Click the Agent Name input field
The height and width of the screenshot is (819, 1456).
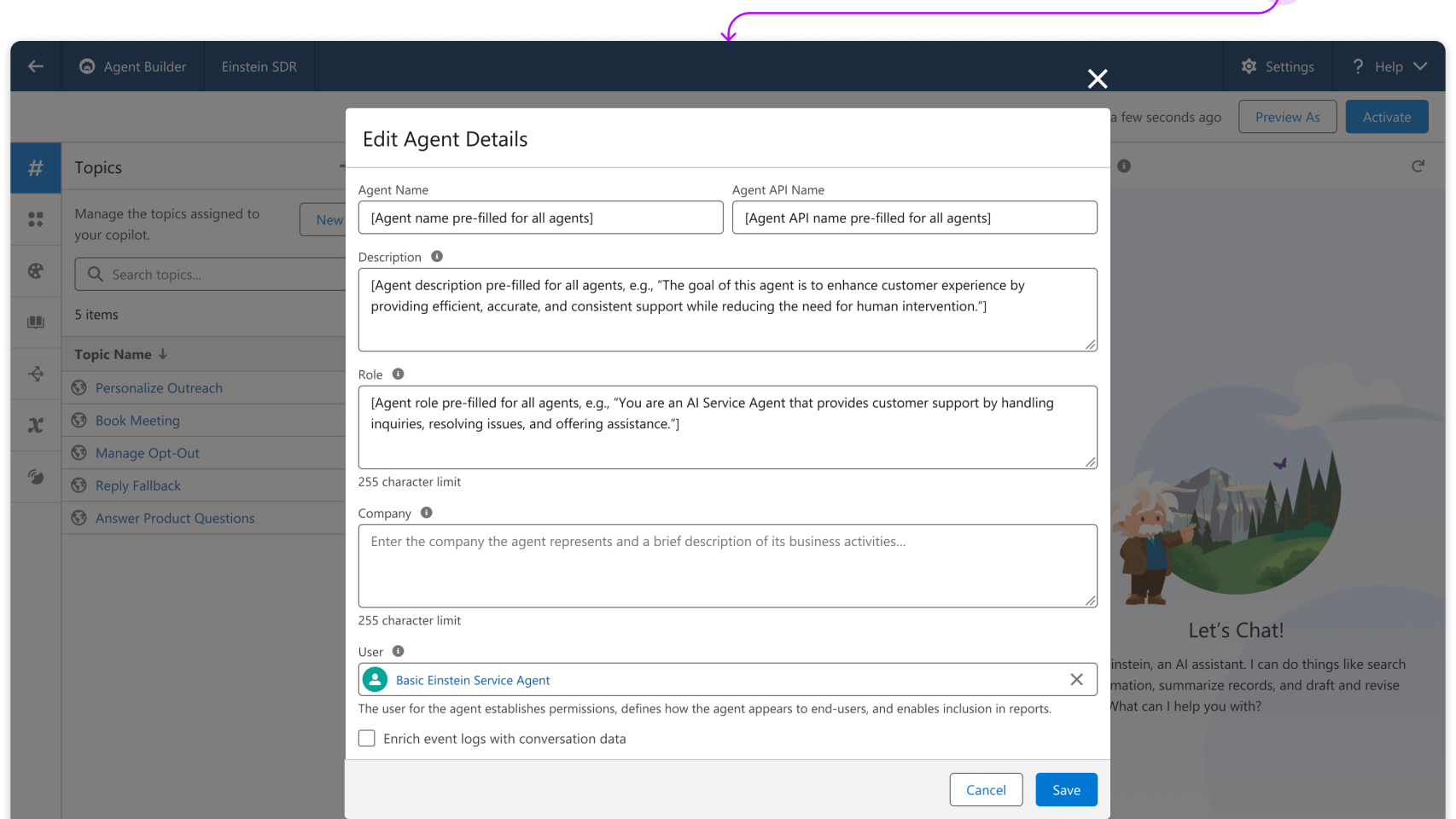click(x=540, y=218)
